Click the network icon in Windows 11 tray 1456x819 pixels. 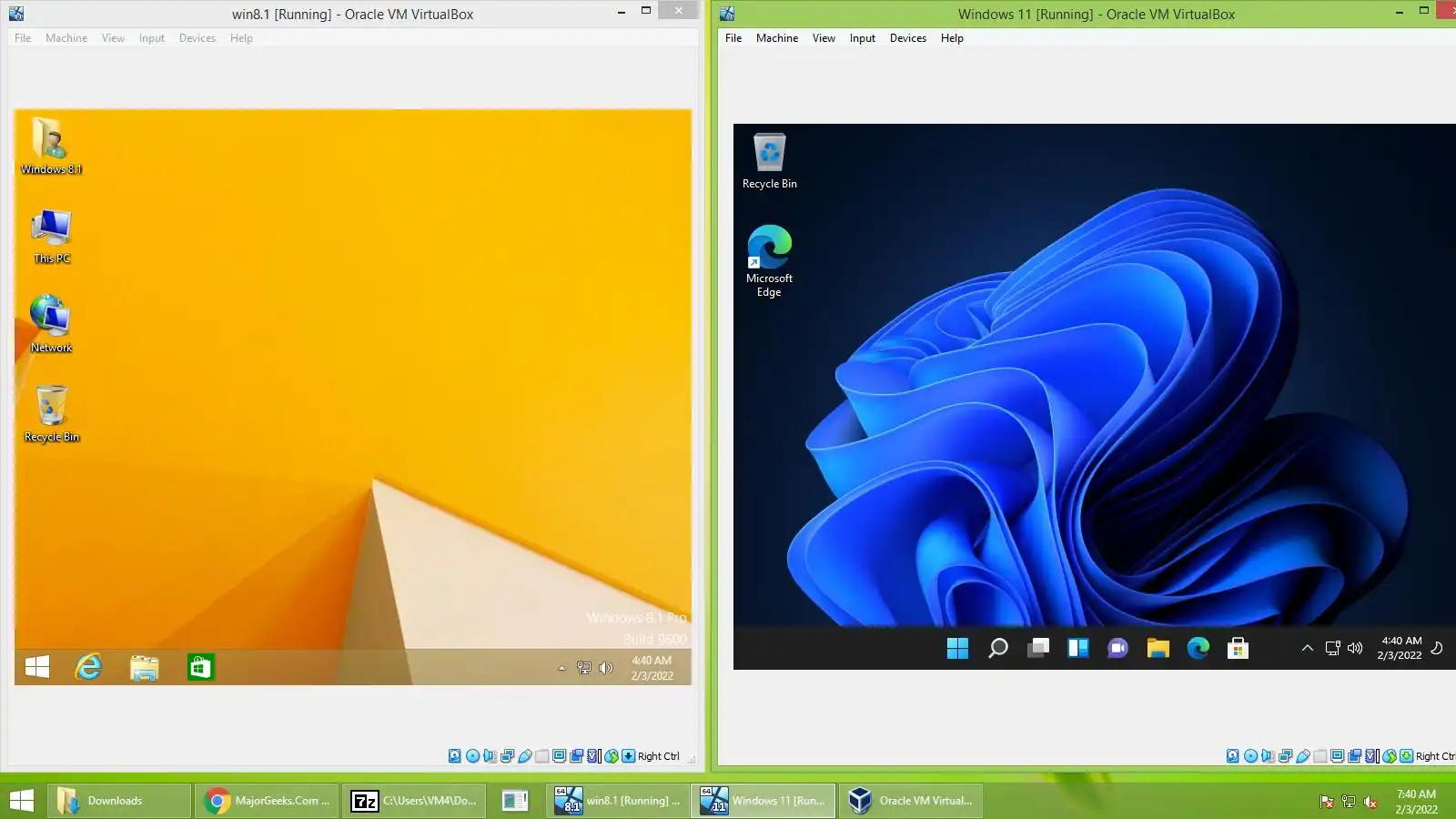(x=1333, y=648)
